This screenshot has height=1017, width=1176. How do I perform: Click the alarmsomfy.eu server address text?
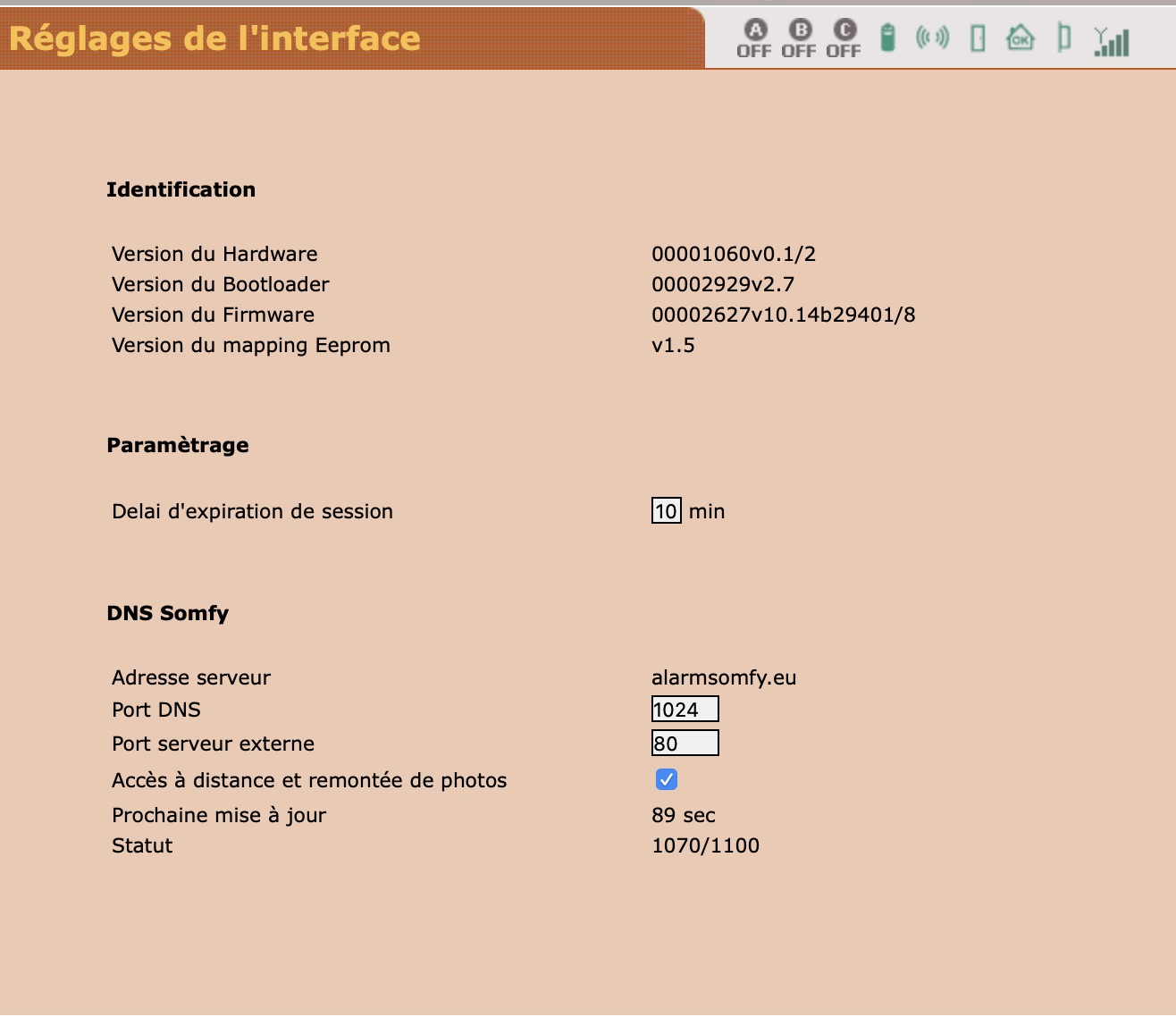[724, 677]
